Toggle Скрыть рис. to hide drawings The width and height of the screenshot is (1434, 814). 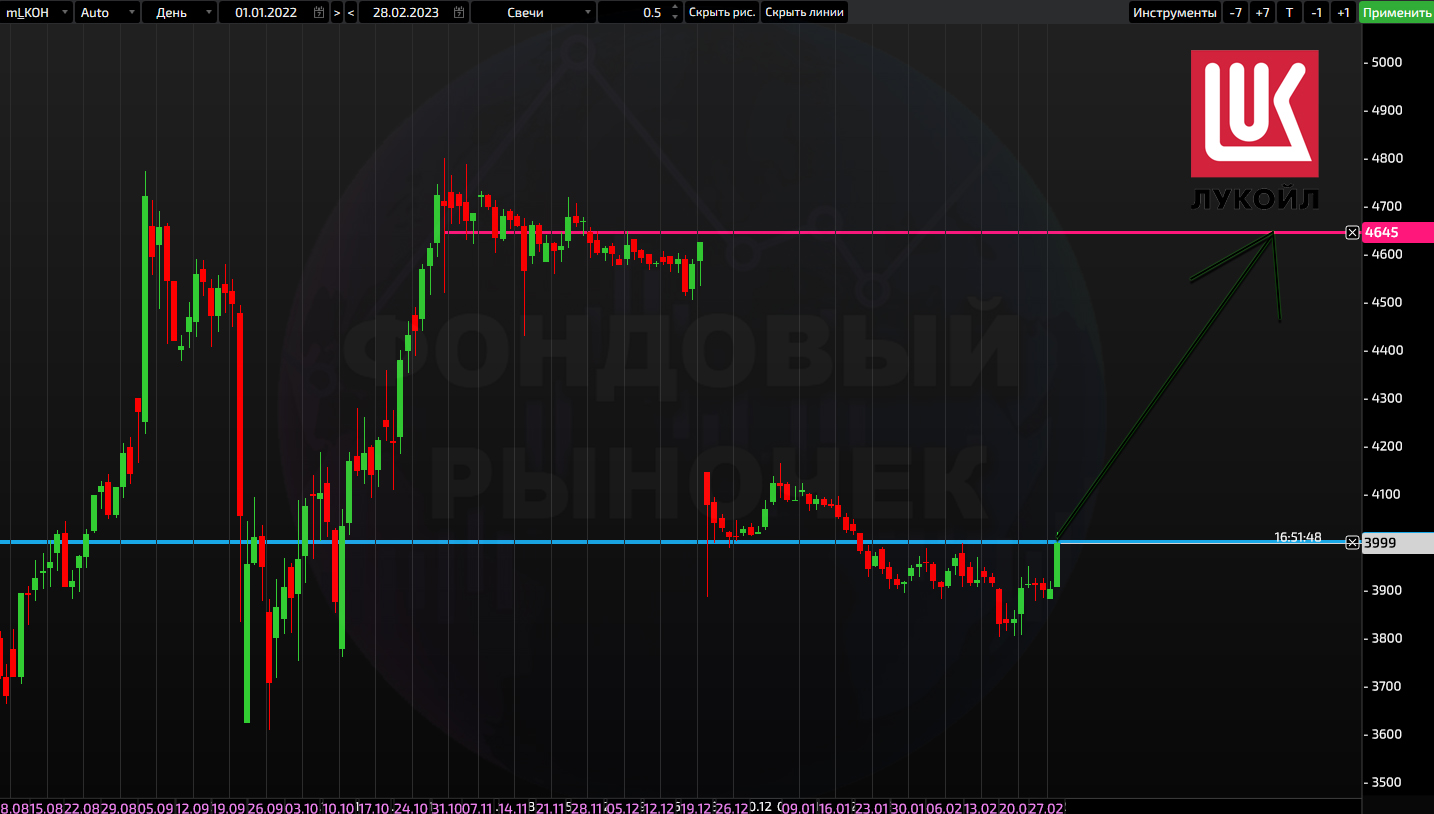[x=722, y=12]
